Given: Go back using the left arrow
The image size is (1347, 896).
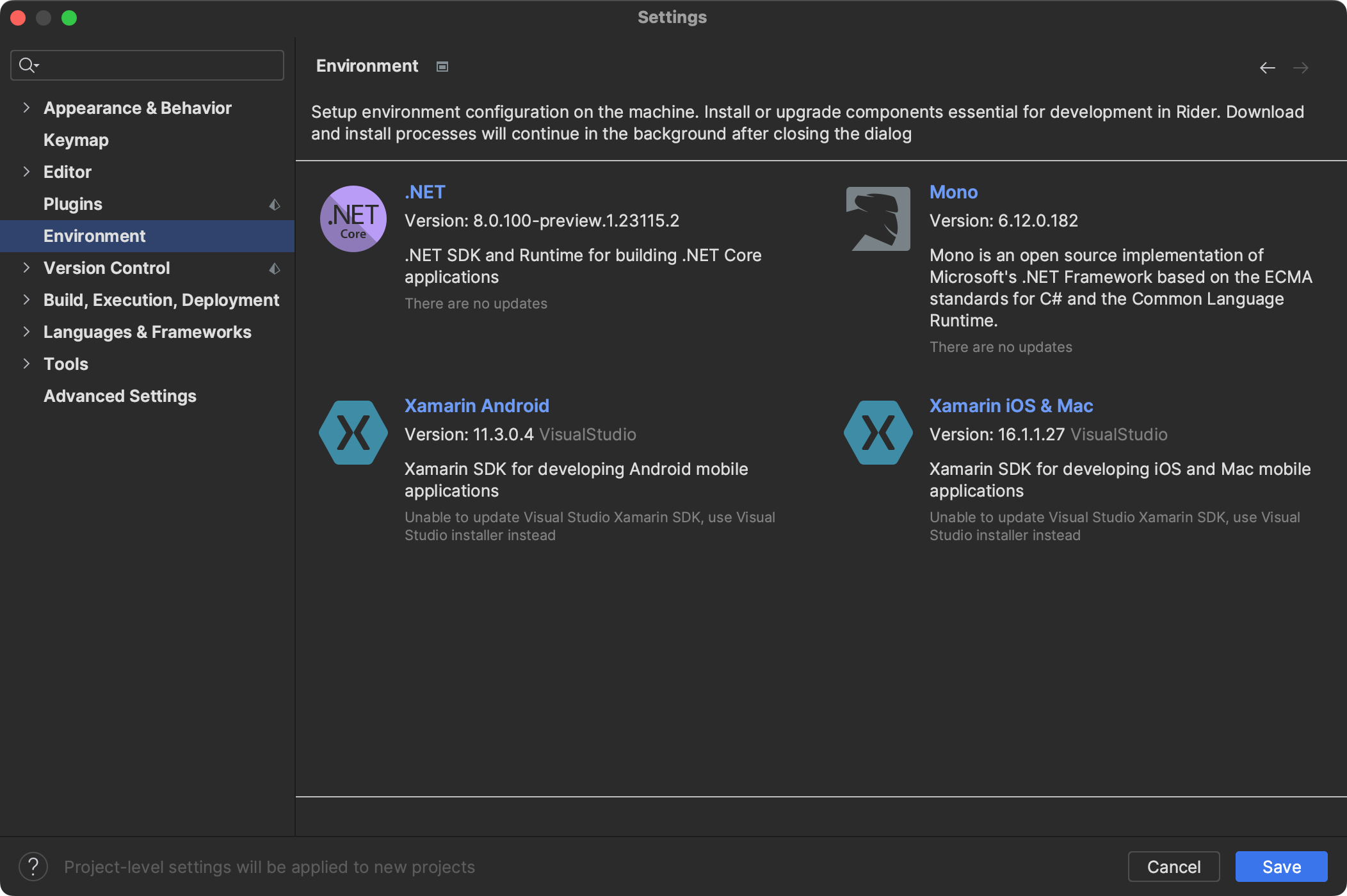Looking at the screenshot, I should (x=1268, y=68).
